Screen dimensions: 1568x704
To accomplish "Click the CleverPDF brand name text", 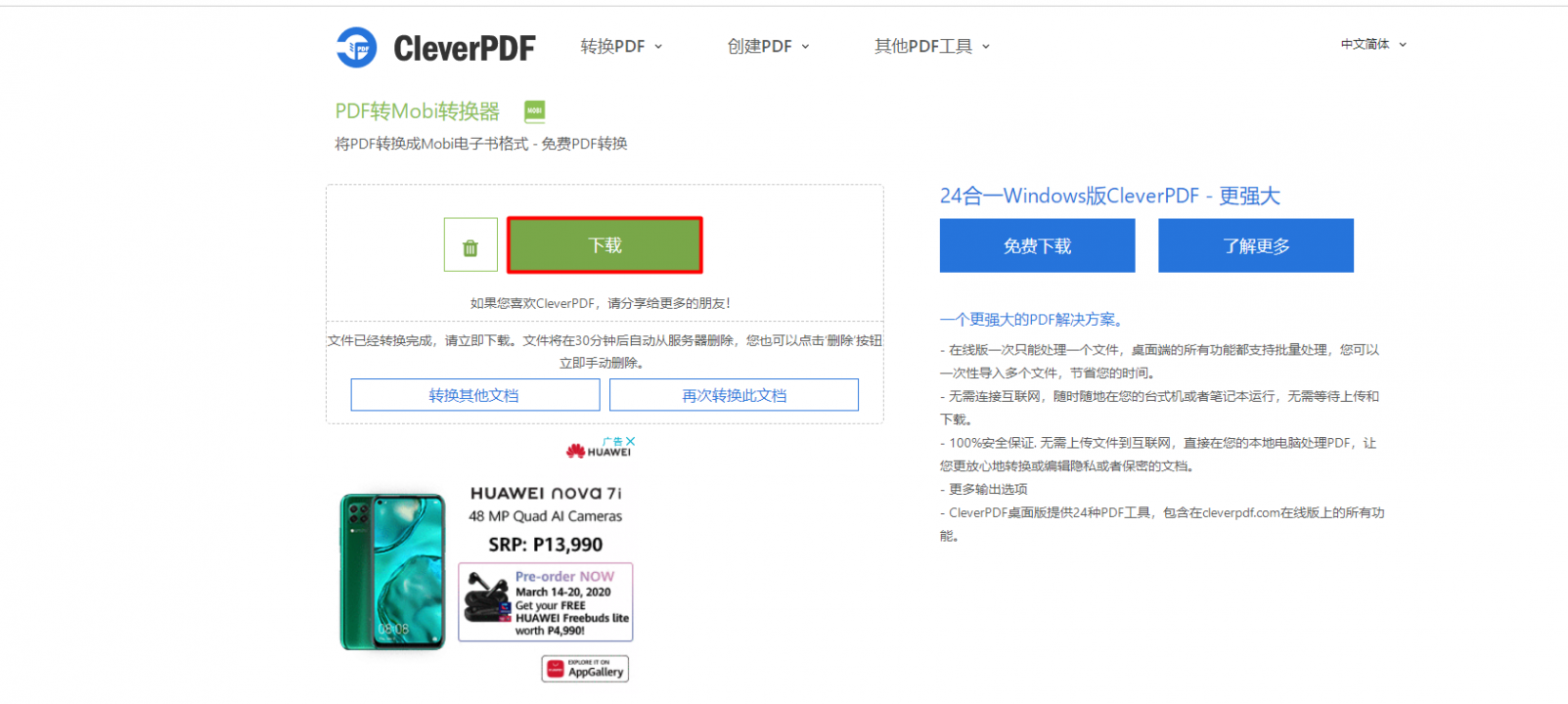I will click(465, 48).
